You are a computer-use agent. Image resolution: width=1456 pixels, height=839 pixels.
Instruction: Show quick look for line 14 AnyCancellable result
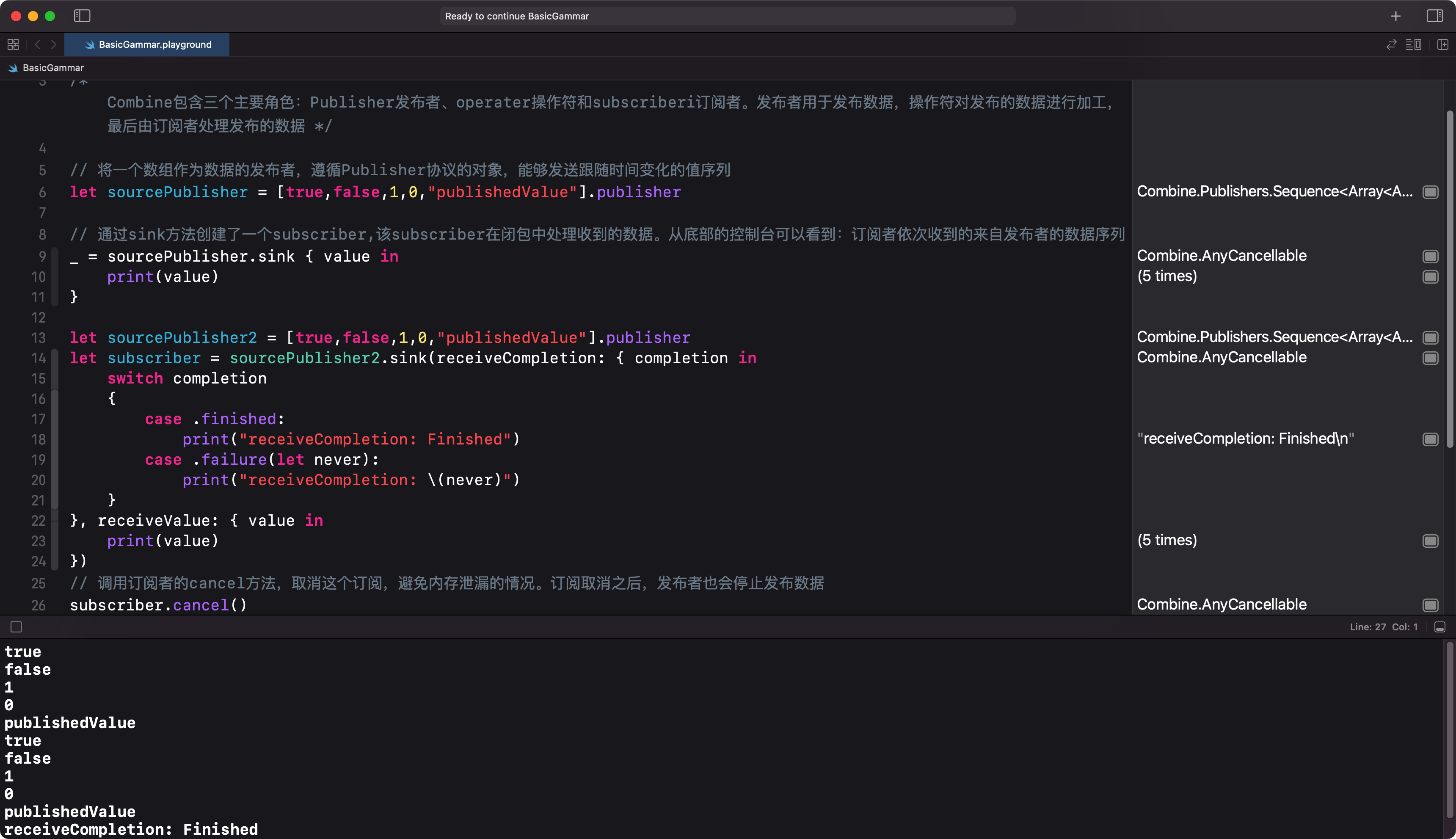(x=1430, y=359)
